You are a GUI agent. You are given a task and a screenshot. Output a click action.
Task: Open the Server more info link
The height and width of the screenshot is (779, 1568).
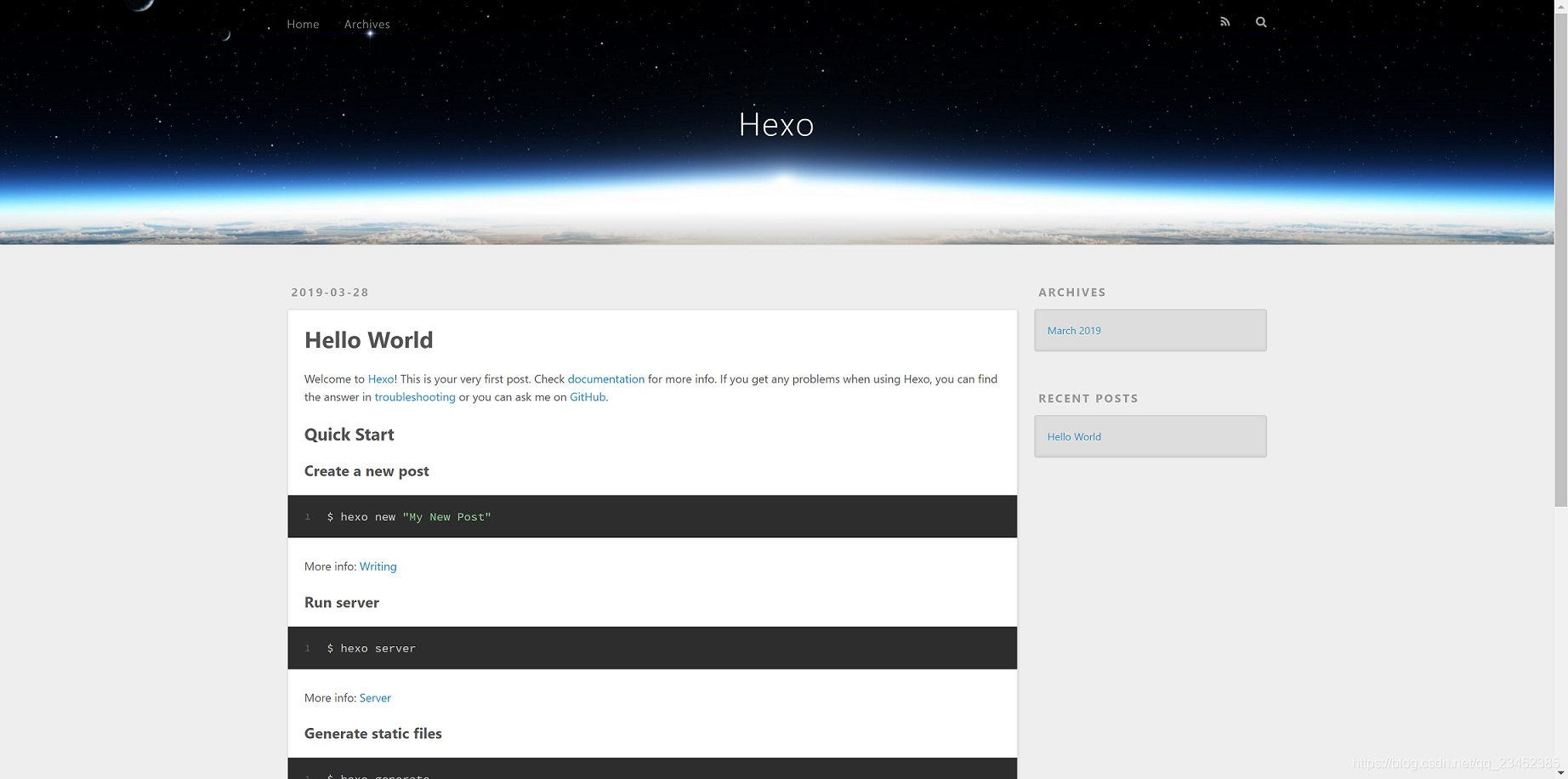(x=375, y=698)
